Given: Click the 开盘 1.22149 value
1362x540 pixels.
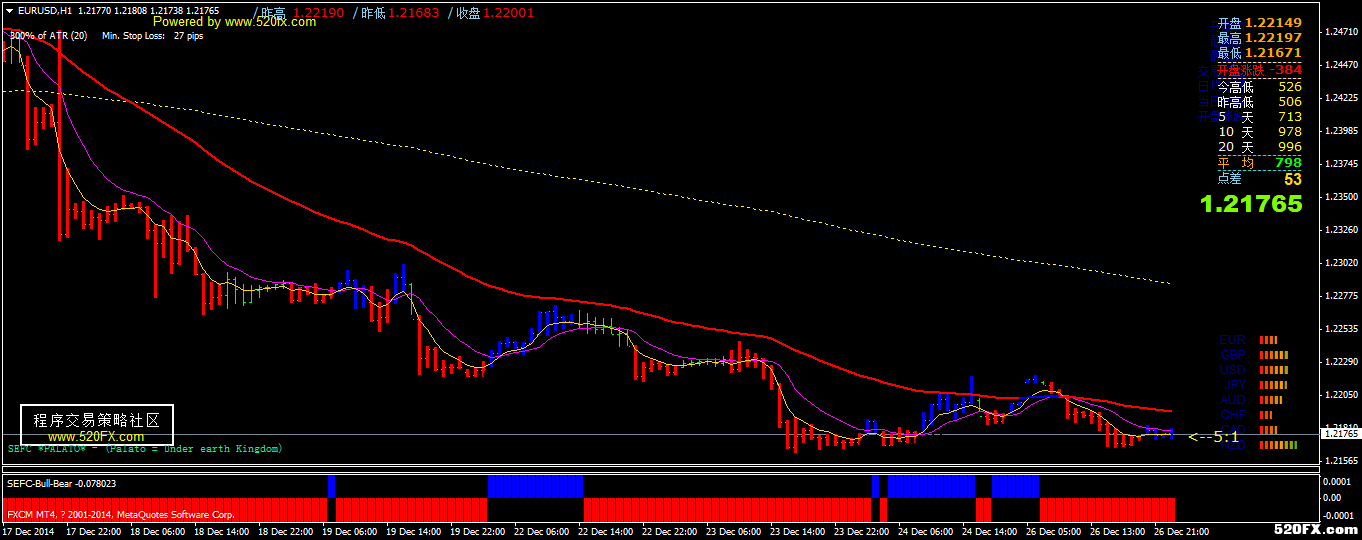Looking at the screenshot, I should [1260, 23].
